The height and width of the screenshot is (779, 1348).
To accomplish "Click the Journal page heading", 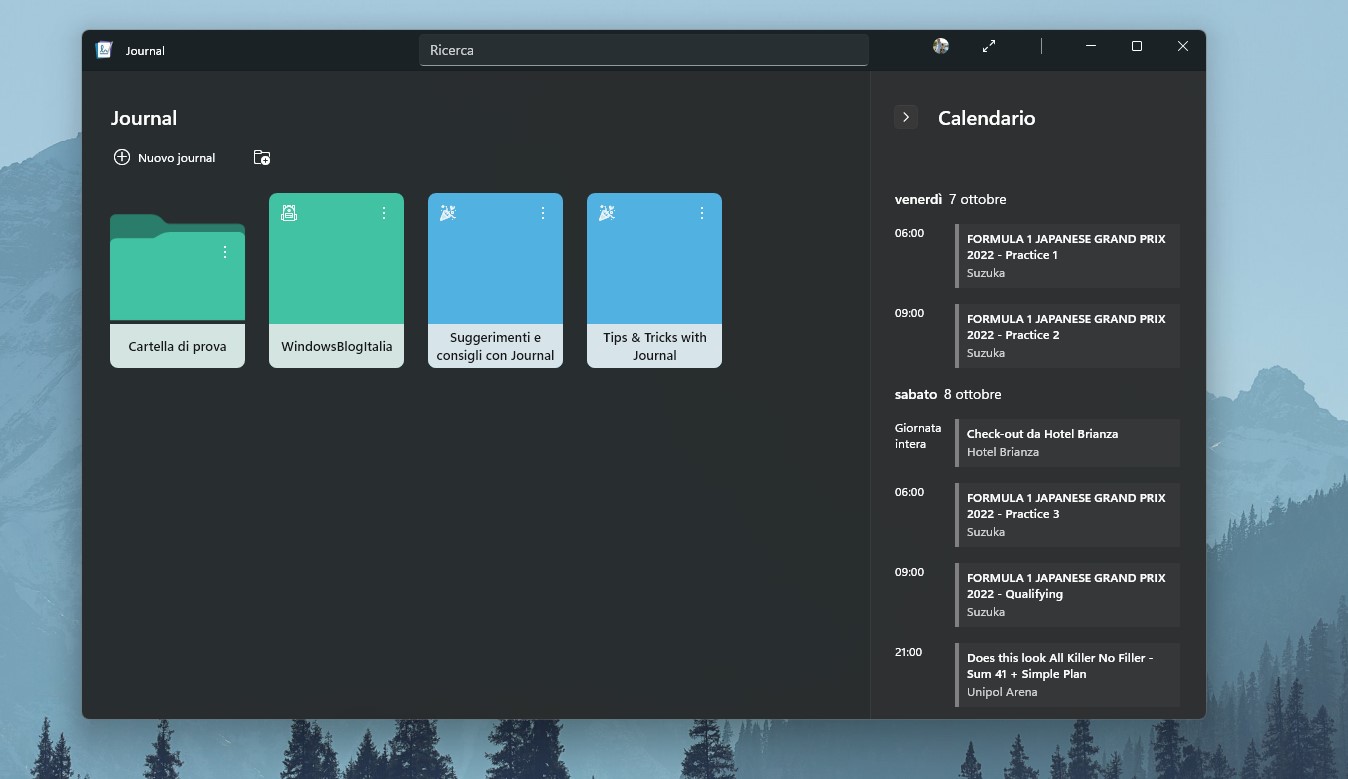I will [144, 118].
